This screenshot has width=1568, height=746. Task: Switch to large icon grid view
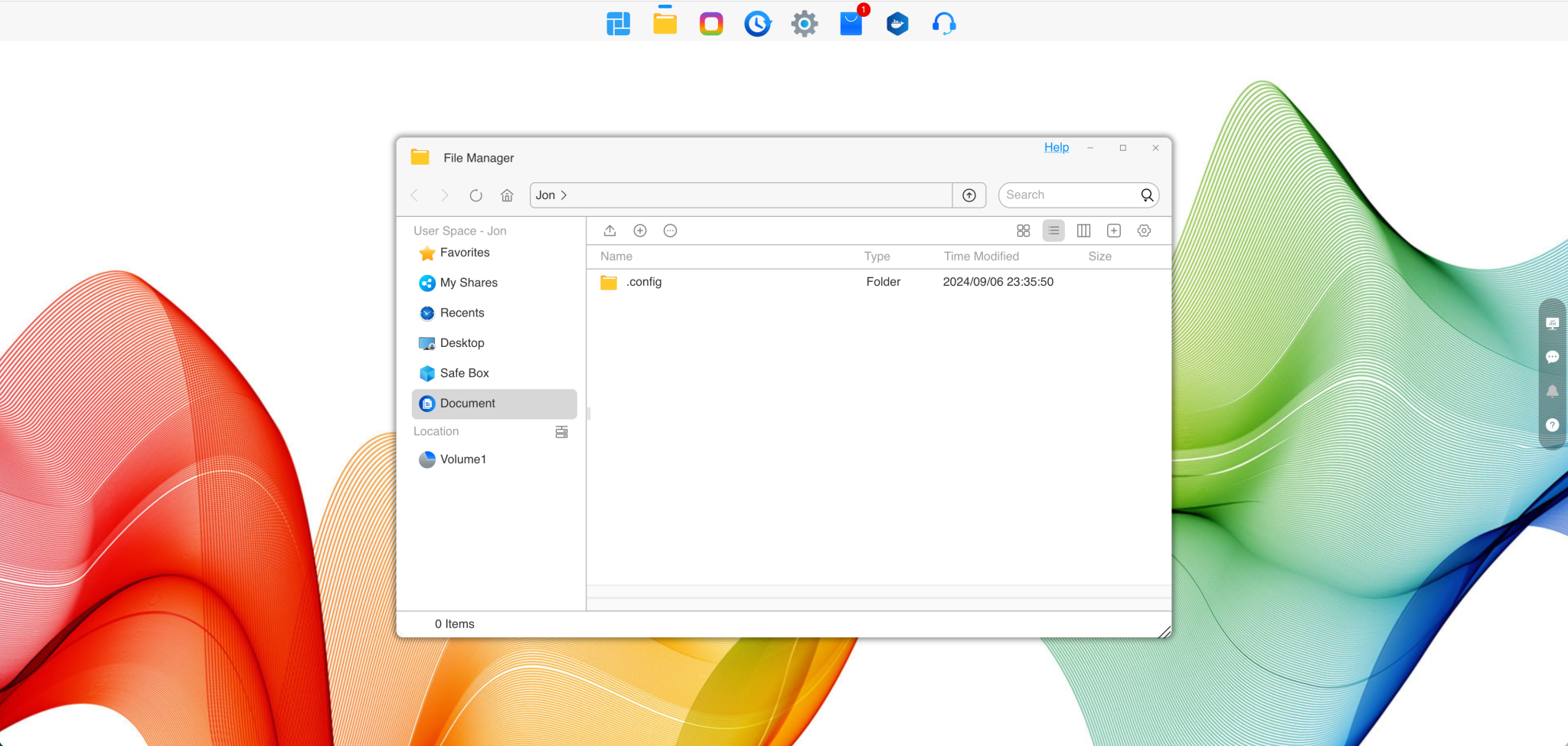click(1023, 231)
